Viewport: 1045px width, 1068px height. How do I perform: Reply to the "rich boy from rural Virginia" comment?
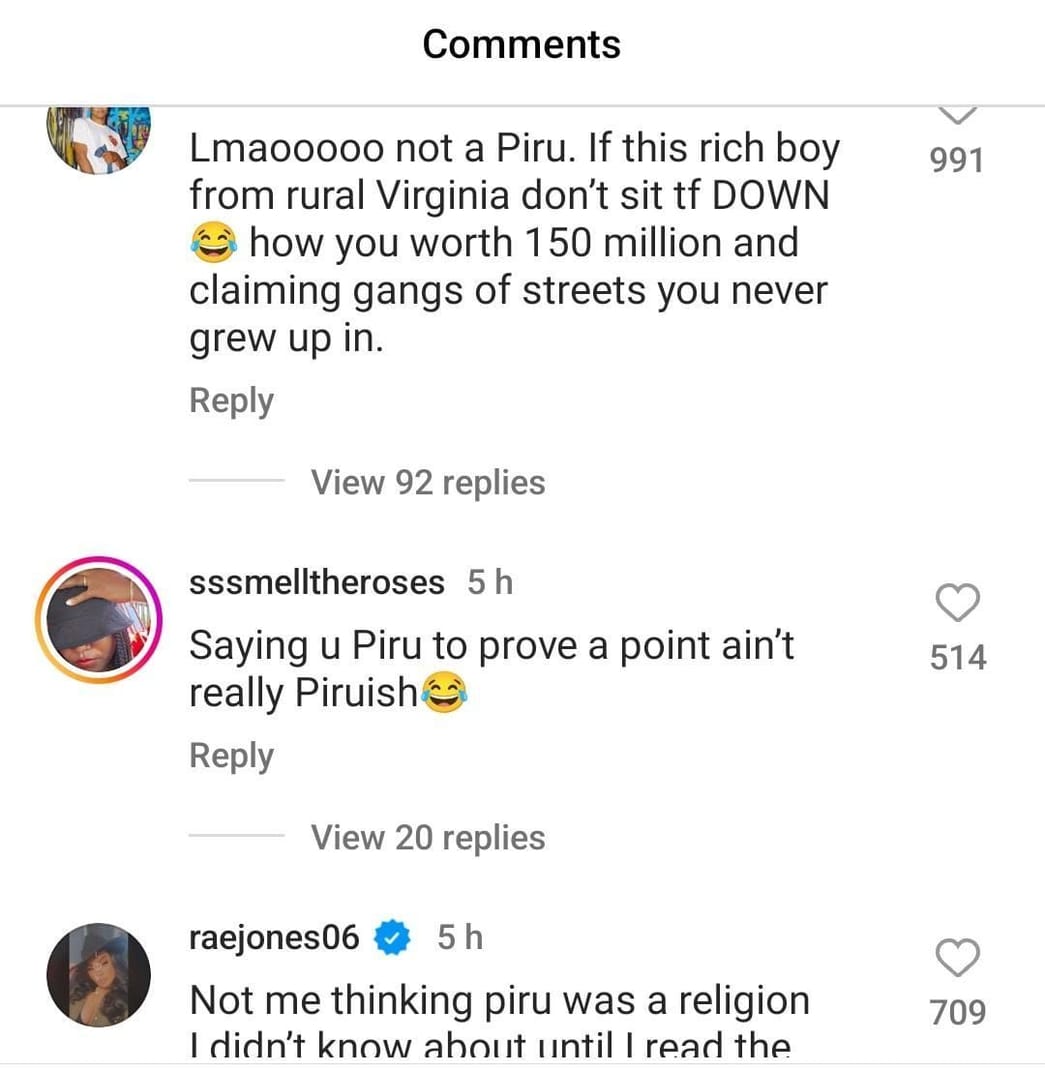pos(231,401)
